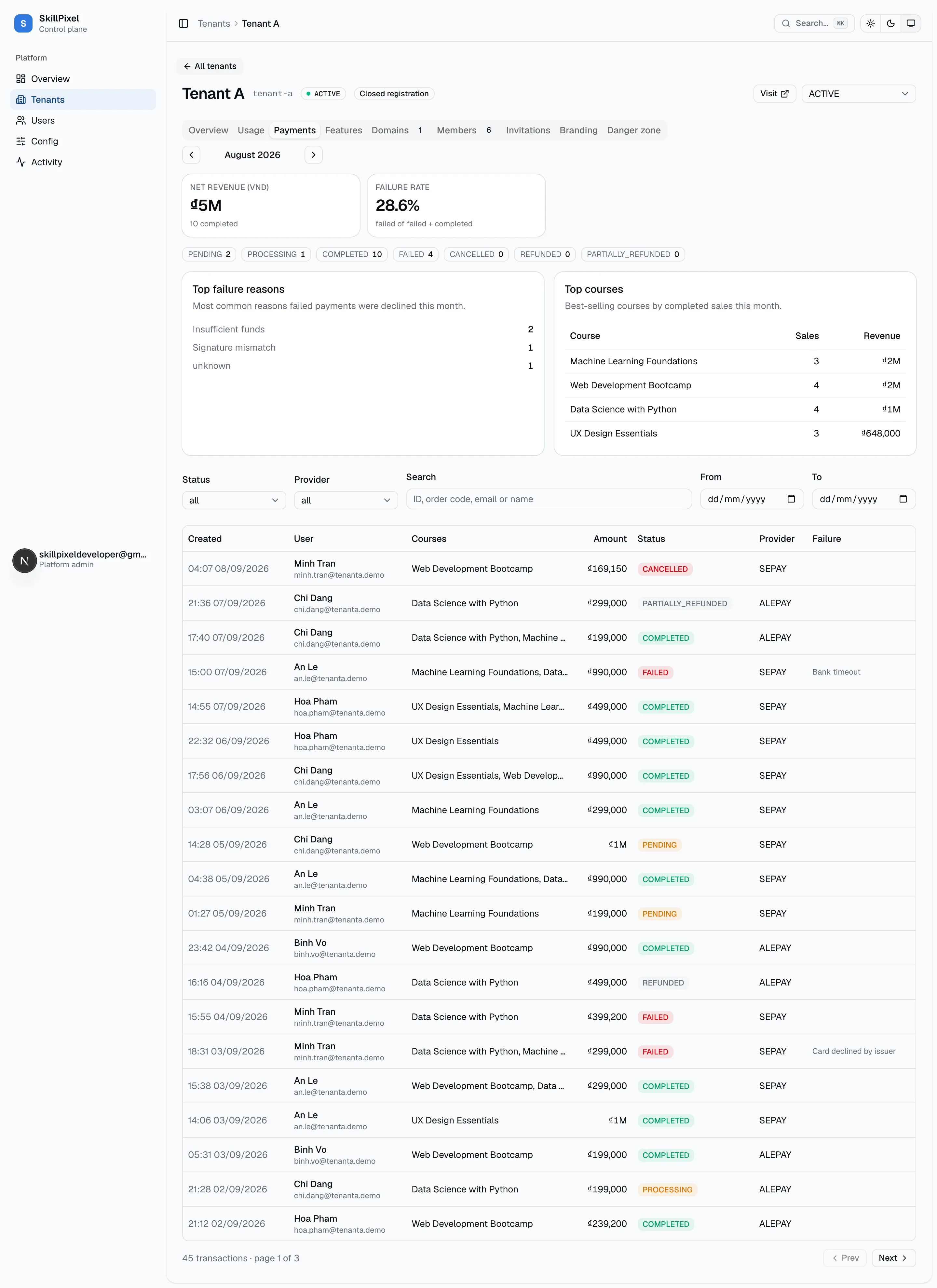Screen dimensions: 937x1288
Task: Click the Bank timeout failure text
Action: (x=836, y=672)
